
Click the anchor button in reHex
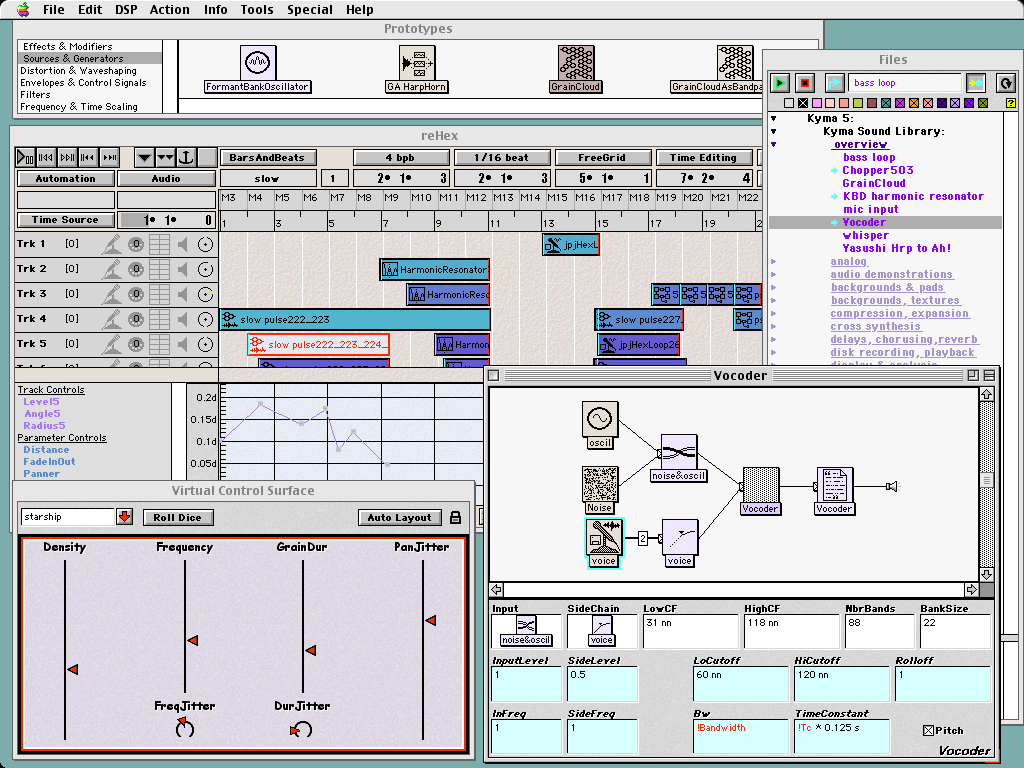[187, 157]
